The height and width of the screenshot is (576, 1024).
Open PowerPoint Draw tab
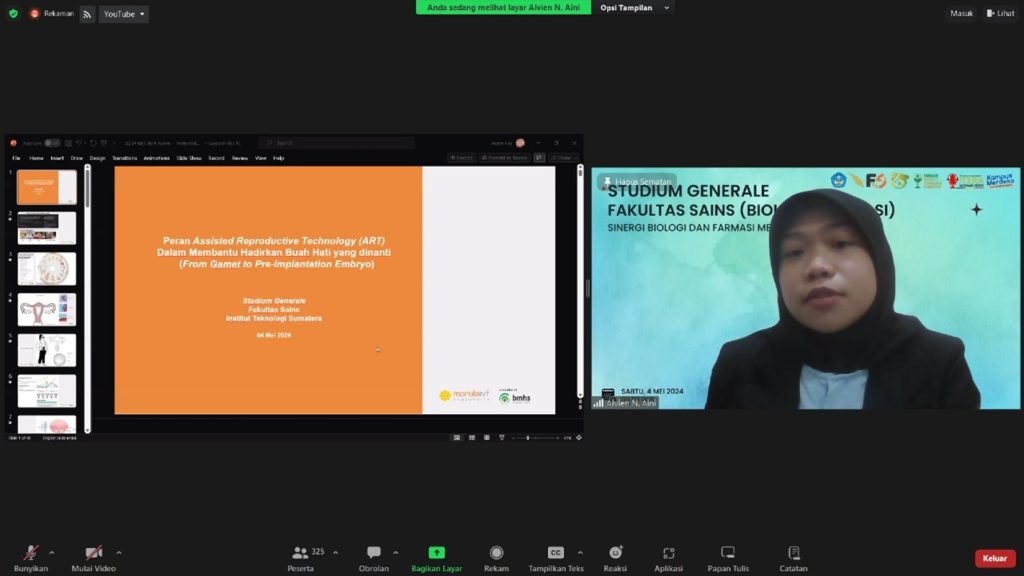pos(77,158)
